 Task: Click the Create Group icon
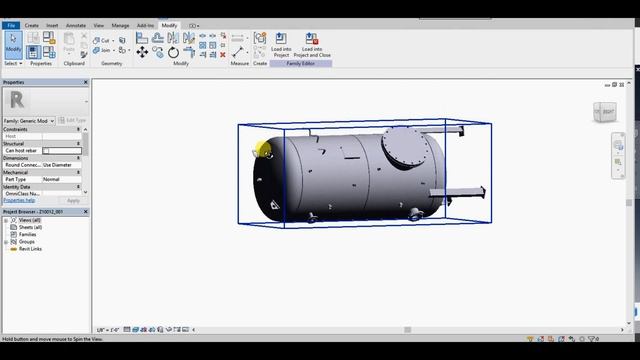(260, 38)
